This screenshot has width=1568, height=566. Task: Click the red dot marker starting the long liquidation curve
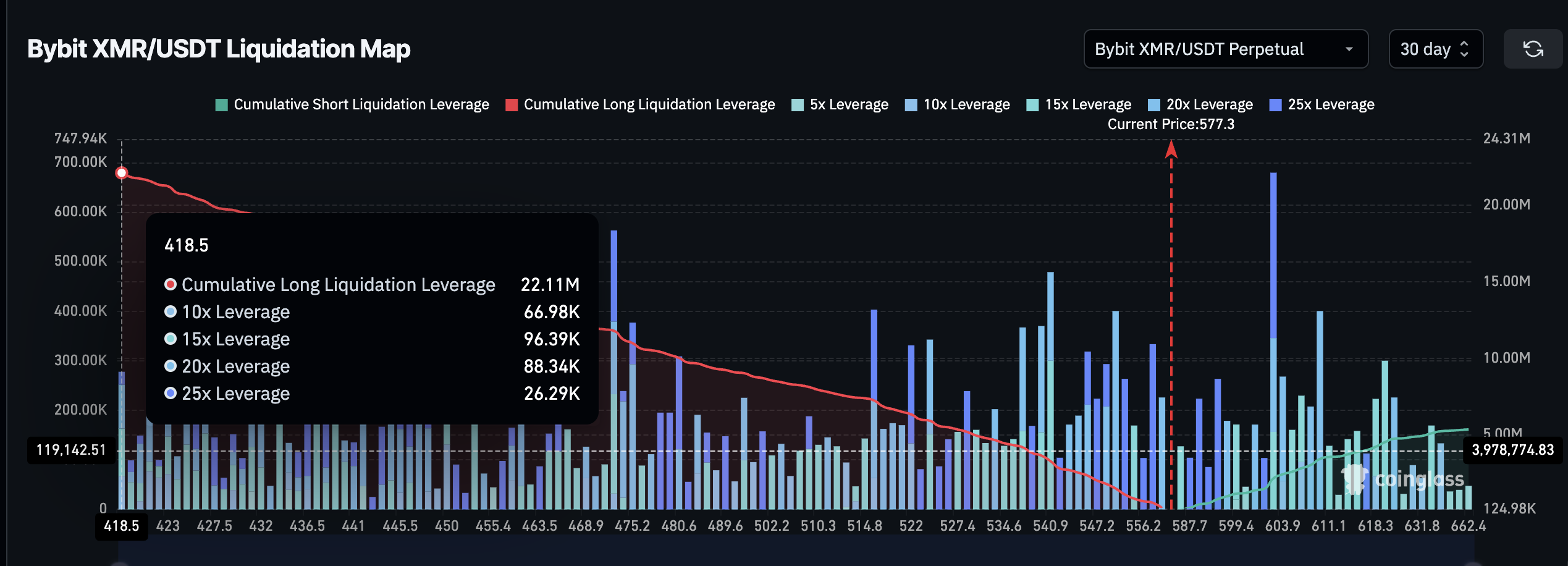pyautogui.click(x=121, y=174)
